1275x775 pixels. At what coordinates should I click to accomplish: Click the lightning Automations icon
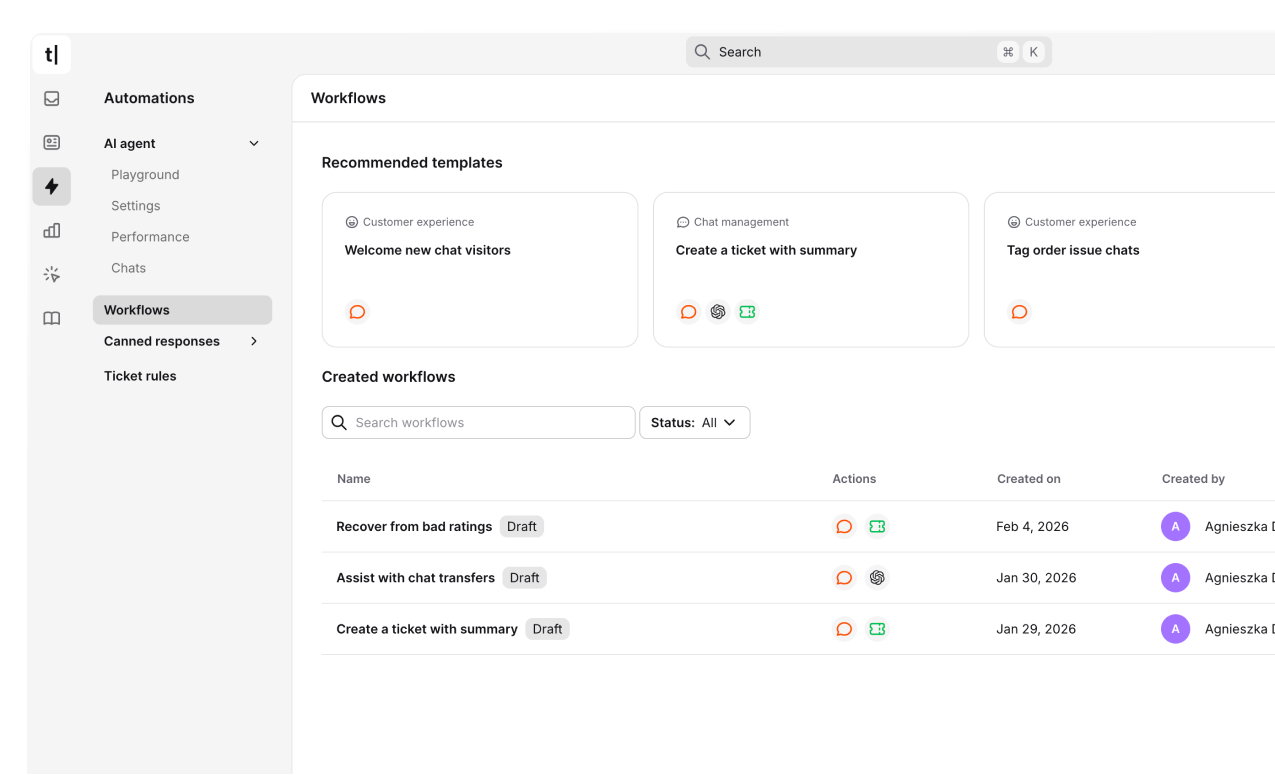click(51, 186)
